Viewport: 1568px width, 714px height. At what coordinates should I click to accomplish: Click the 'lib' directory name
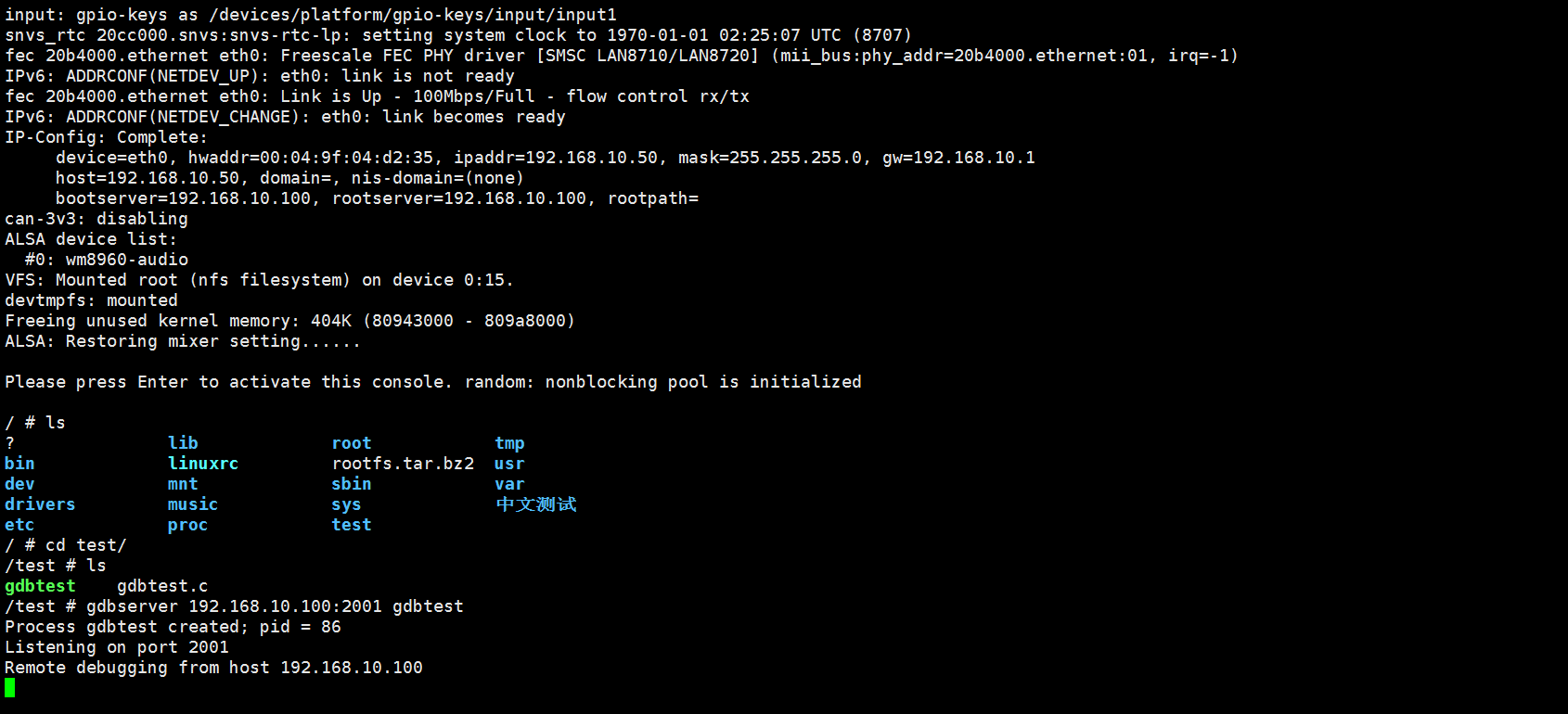[x=183, y=443]
